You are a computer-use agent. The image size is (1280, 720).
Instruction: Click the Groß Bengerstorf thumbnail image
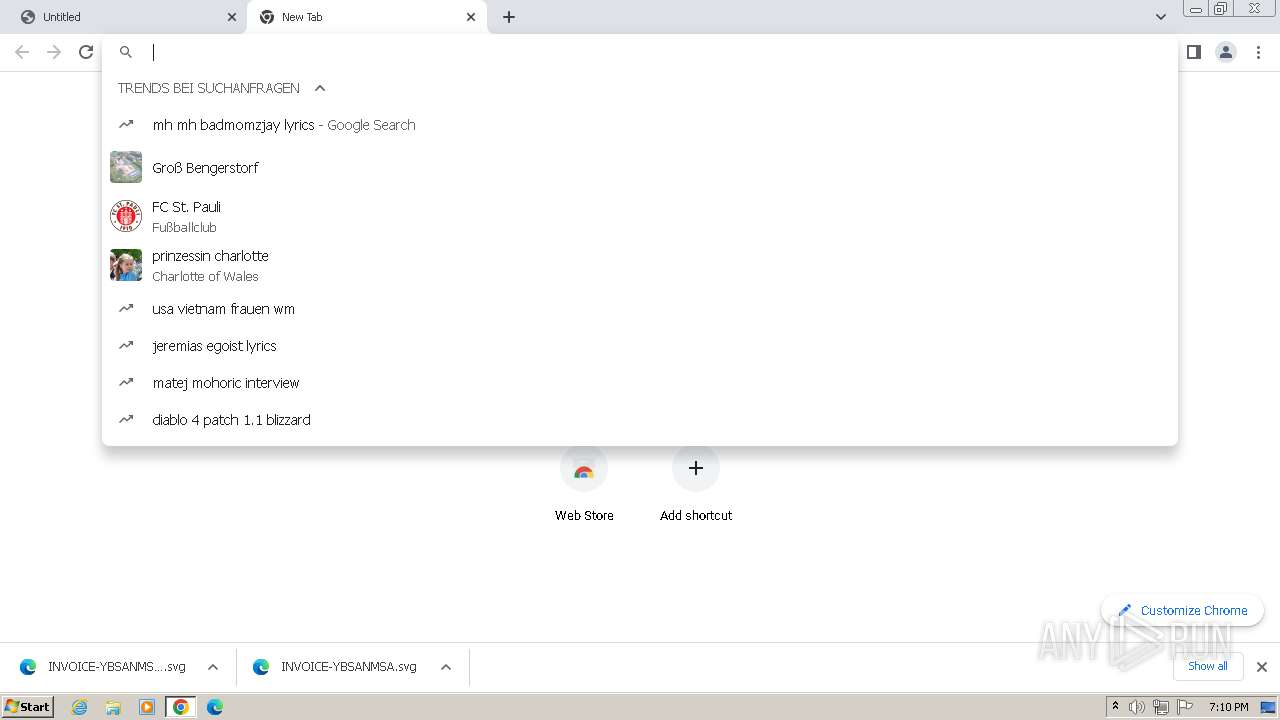pos(126,167)
